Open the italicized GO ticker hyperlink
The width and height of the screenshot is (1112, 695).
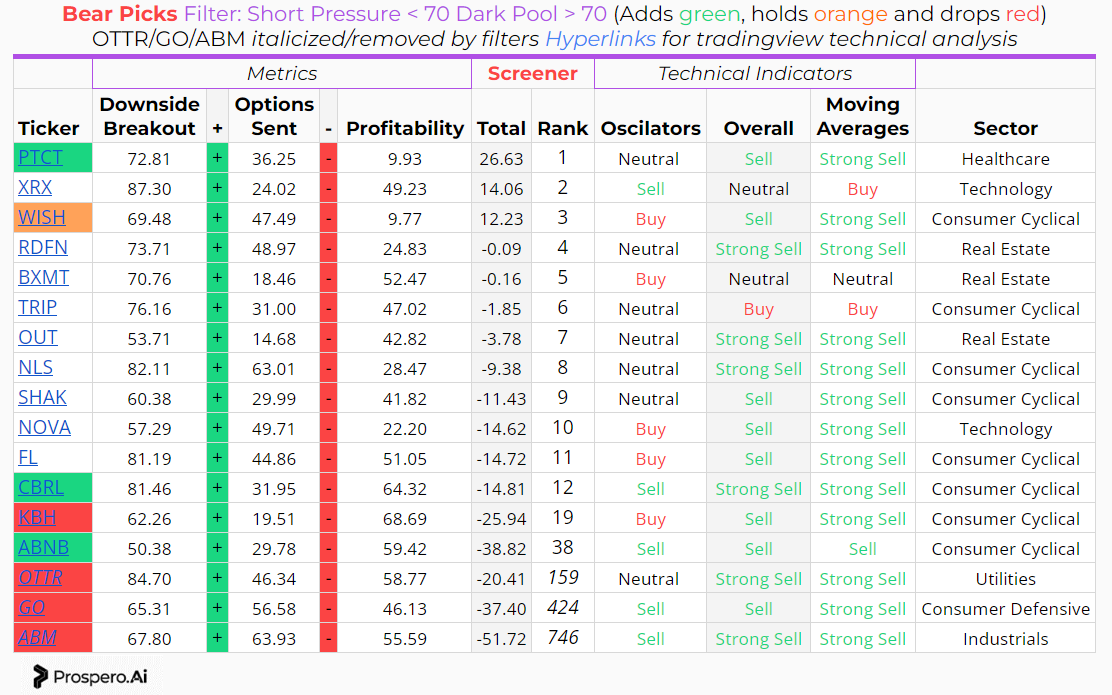(x=31, y=608)
